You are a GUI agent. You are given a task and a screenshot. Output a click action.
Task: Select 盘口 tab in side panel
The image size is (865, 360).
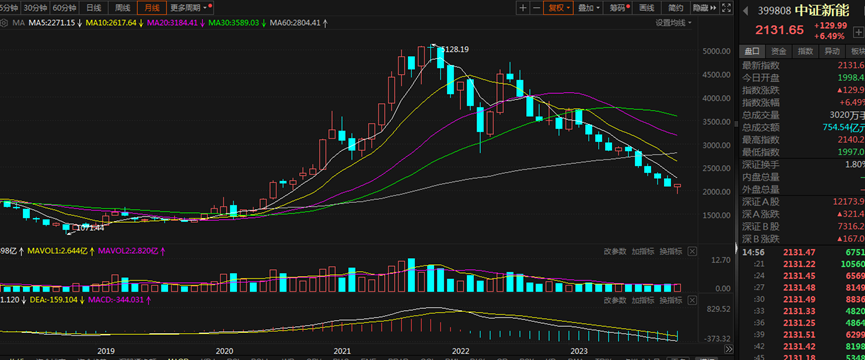coord(752,51)
